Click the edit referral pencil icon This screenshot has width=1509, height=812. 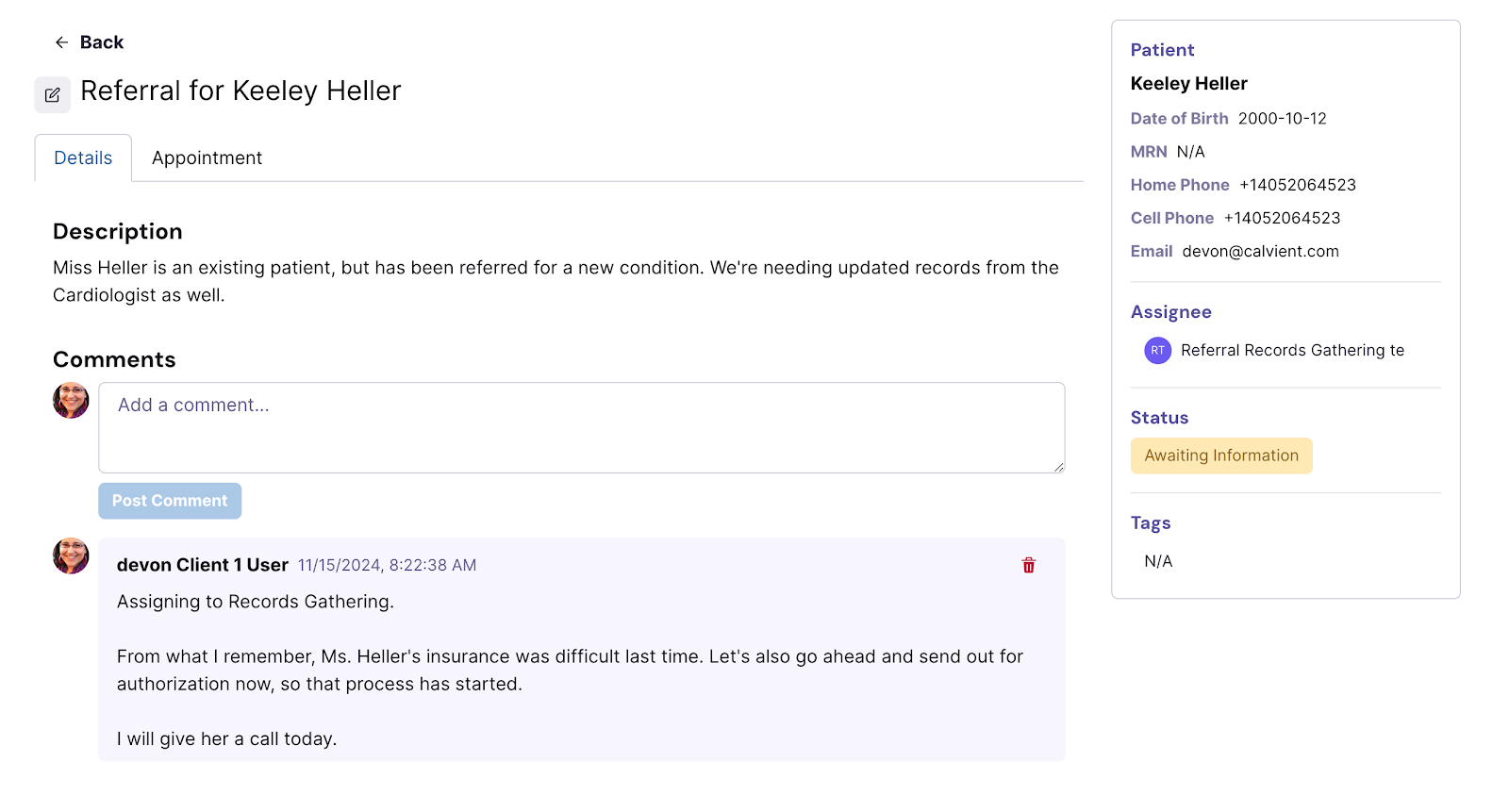53,95
